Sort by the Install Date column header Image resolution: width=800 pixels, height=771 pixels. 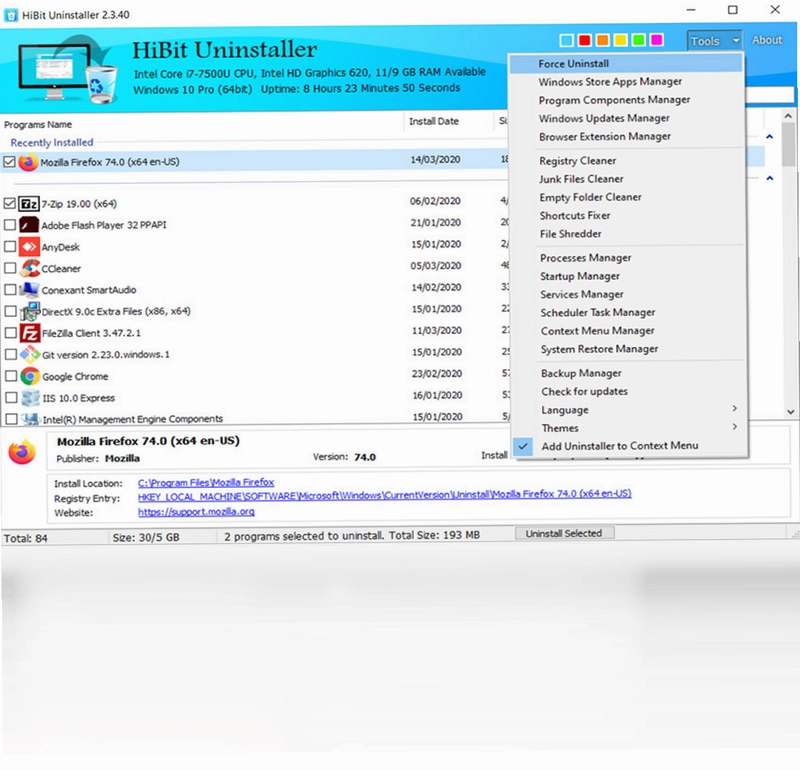click(434, 121)
